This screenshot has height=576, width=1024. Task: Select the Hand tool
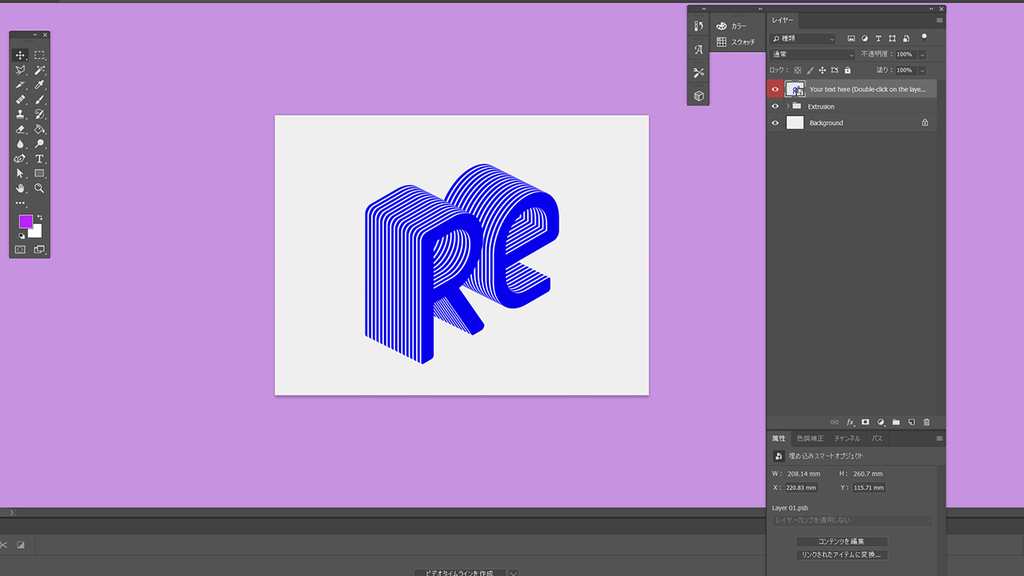coord(20,188)
